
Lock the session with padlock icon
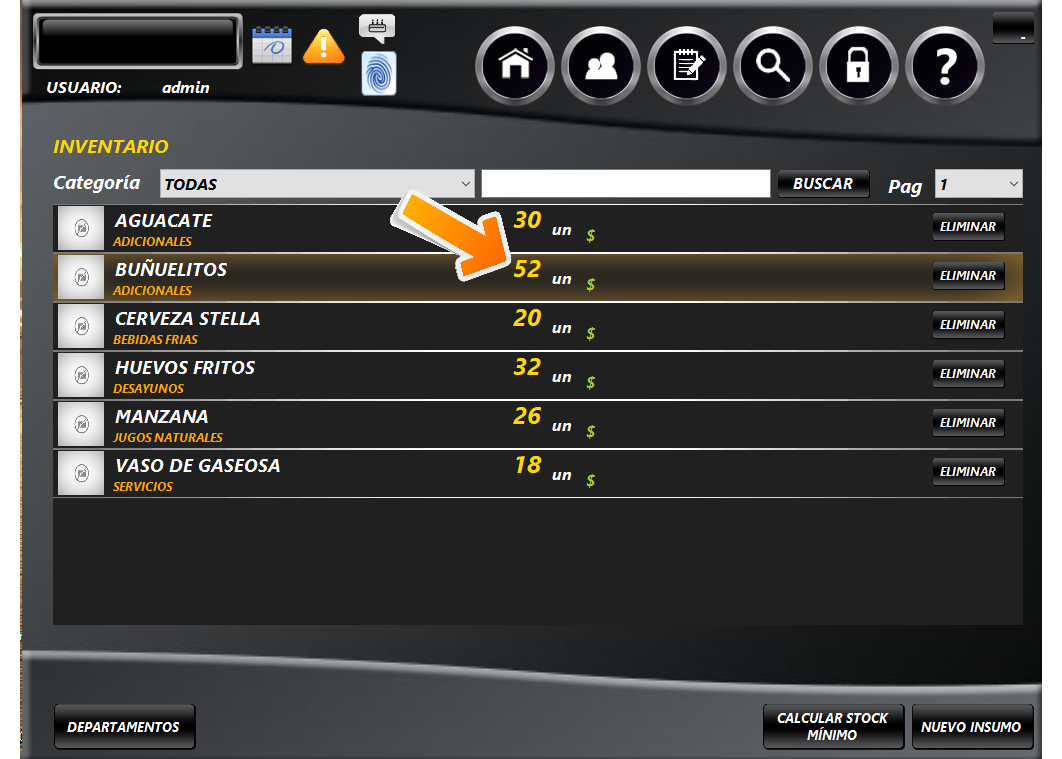859,66
